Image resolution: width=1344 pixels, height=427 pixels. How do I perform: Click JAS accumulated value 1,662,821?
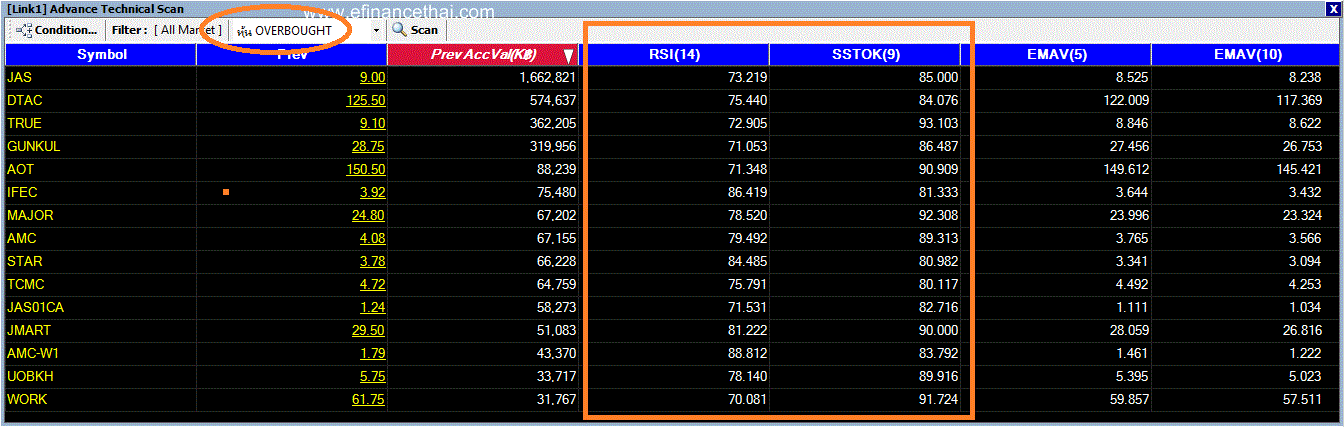tap(548, 77)
